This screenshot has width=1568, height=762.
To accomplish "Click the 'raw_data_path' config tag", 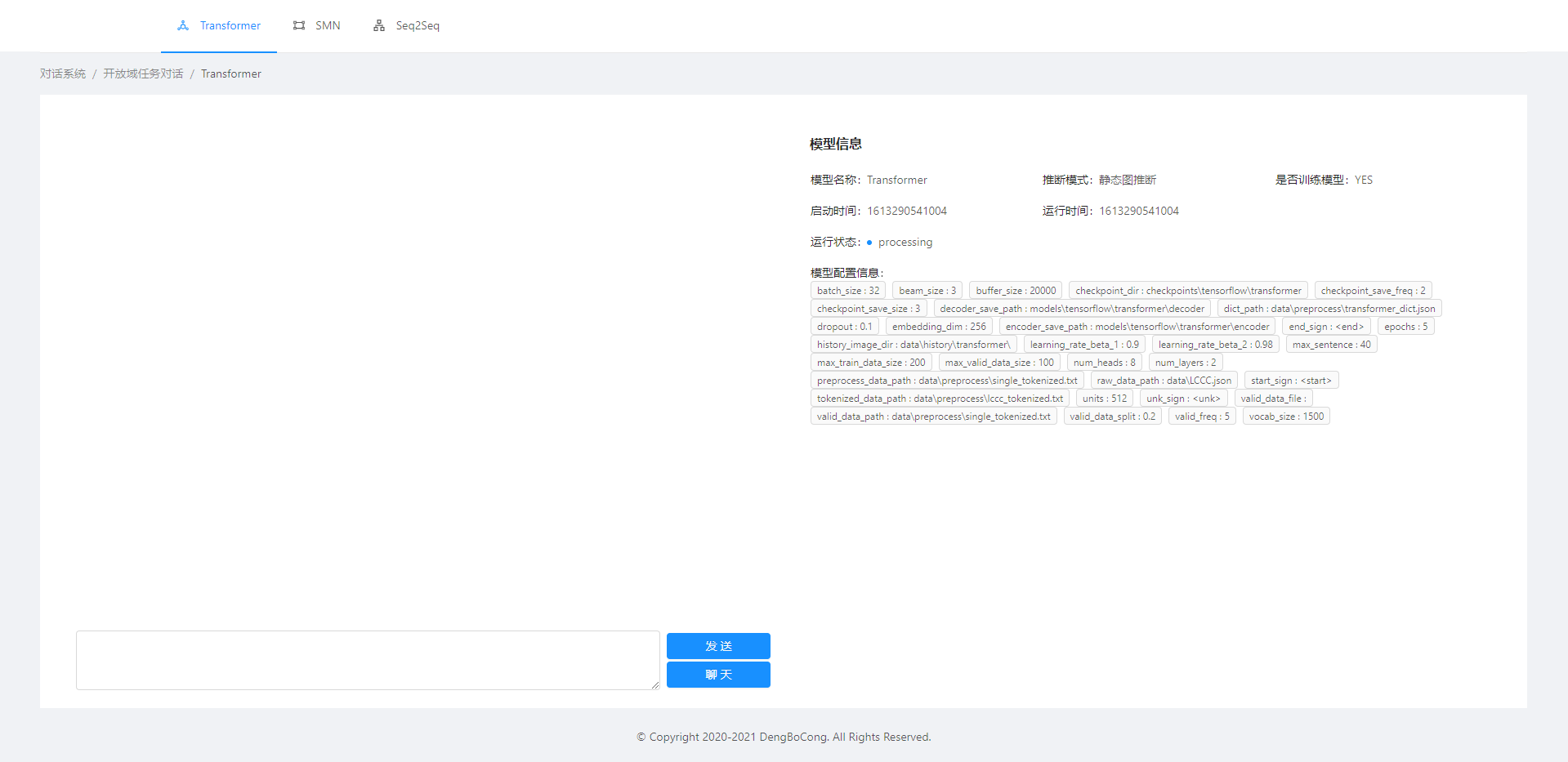I will 1164,381.
